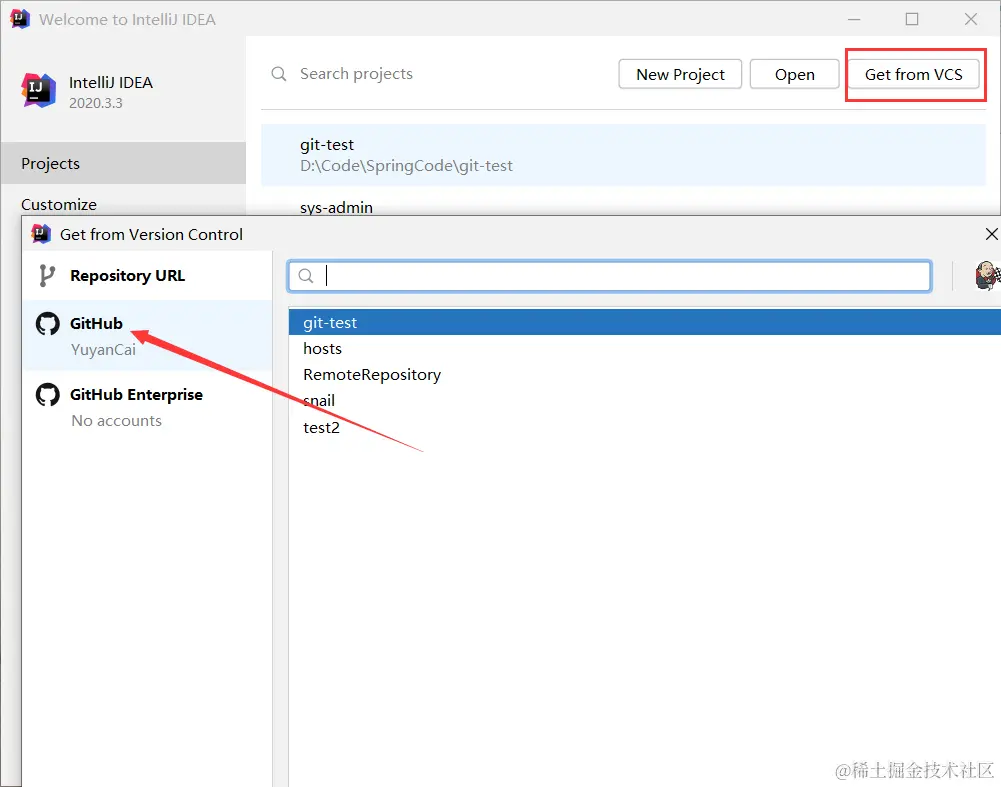Click the search magnifier icon beside Search projects
This screenshot has width=1001, height=787.
279,74
